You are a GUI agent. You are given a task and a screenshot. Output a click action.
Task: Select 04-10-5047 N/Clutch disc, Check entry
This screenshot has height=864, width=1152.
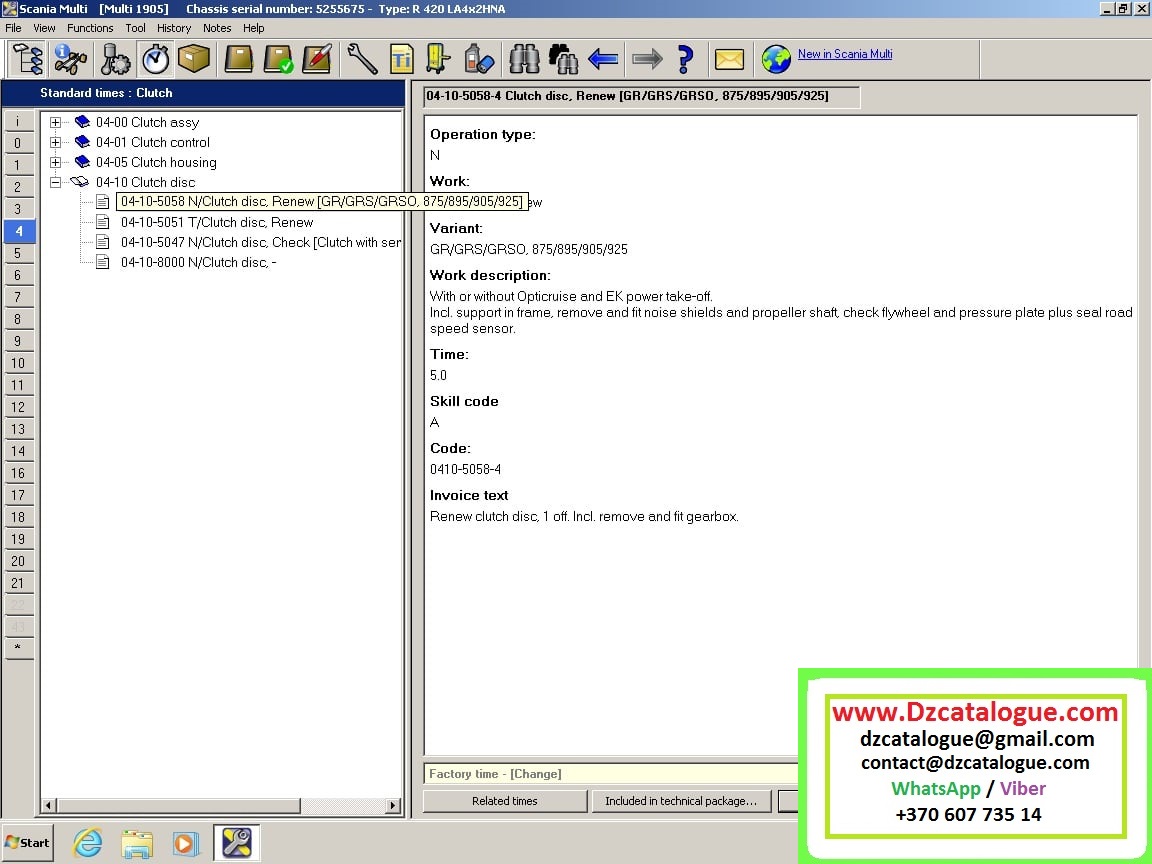coord(261,242)
